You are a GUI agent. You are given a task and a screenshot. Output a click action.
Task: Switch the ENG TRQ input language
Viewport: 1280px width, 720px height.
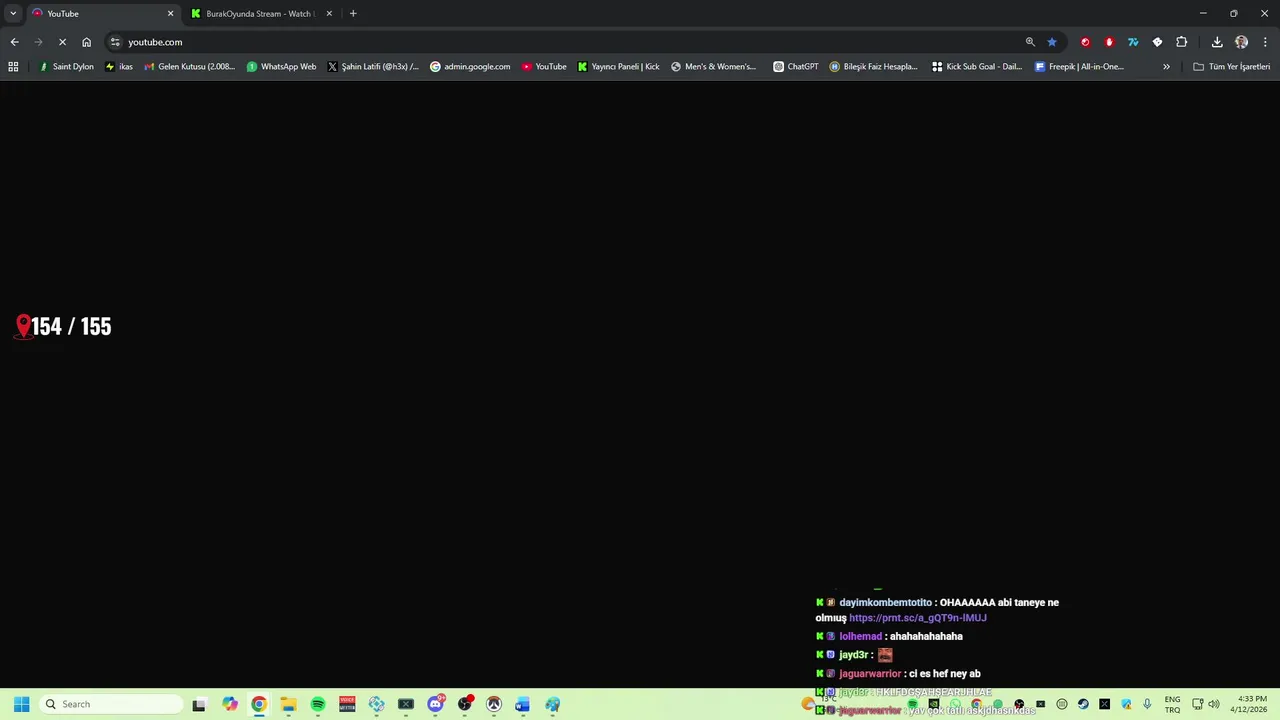1172,704
